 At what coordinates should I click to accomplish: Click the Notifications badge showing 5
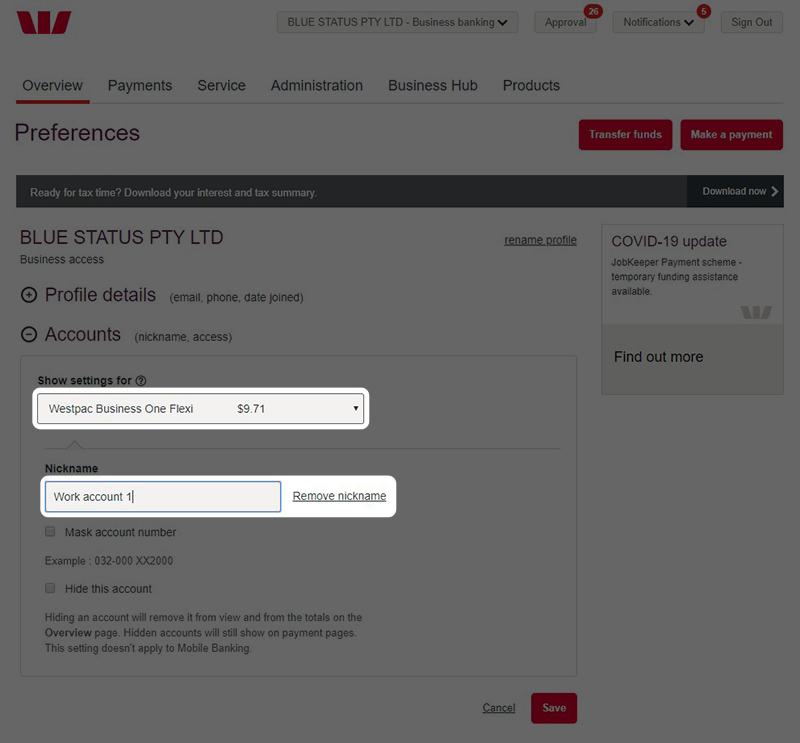coord(704,11)
